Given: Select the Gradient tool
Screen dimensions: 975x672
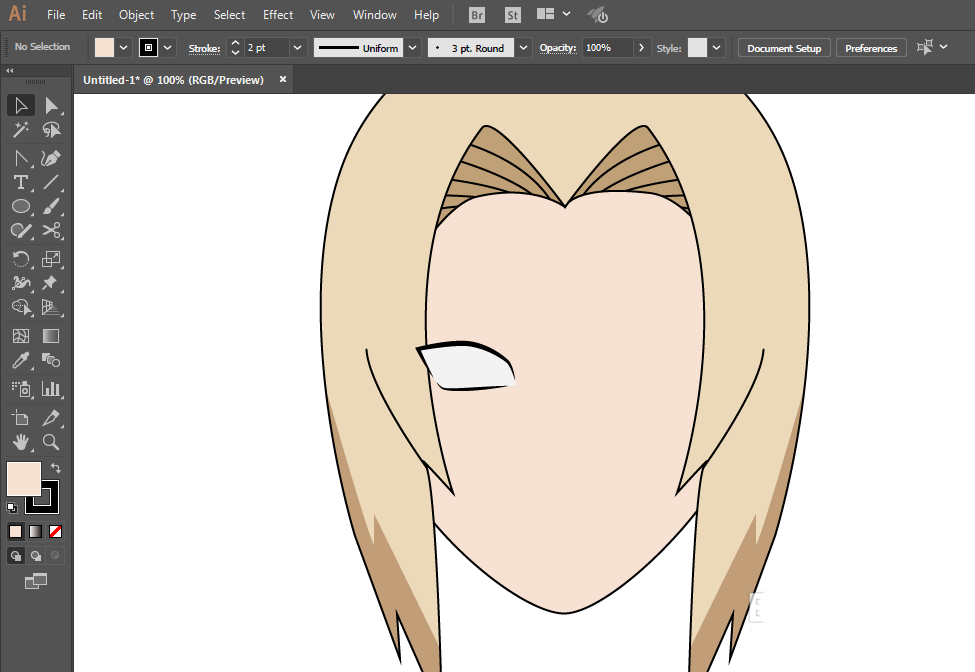Looking at the screenshot, I should (x=51, y=336).
